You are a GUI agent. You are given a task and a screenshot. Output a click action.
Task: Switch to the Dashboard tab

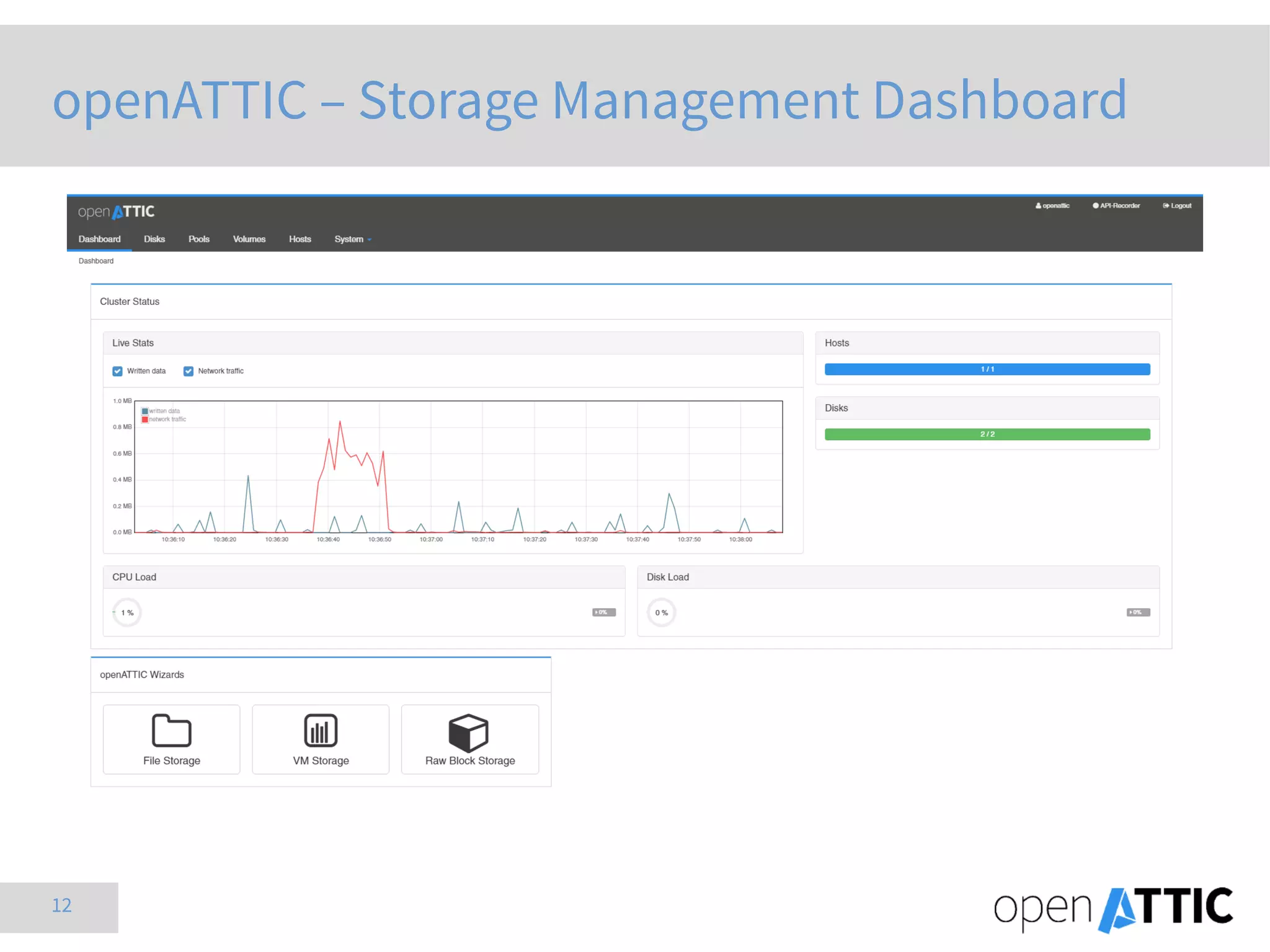click(99, 239)
